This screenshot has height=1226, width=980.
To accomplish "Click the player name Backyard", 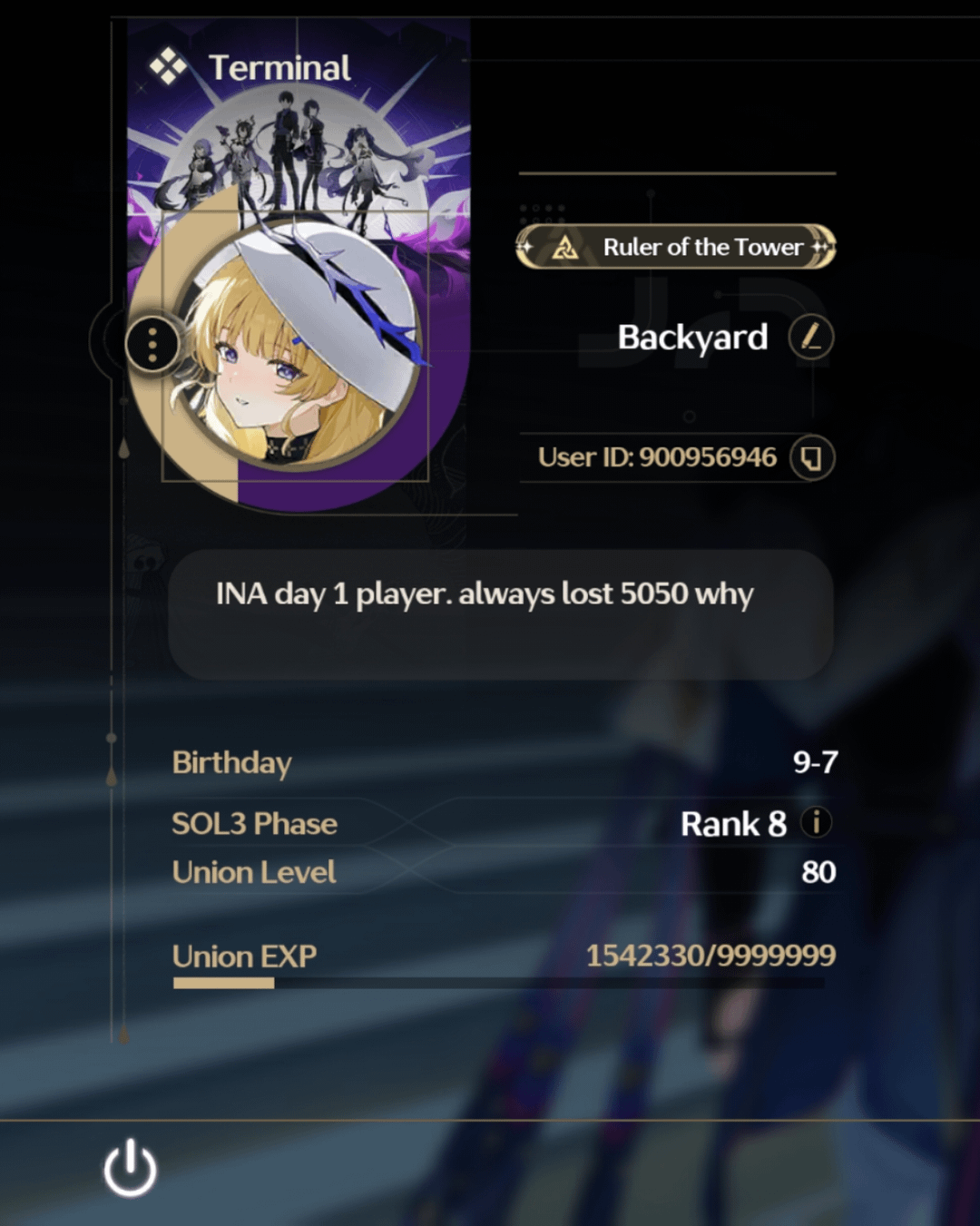I will 692,338.
